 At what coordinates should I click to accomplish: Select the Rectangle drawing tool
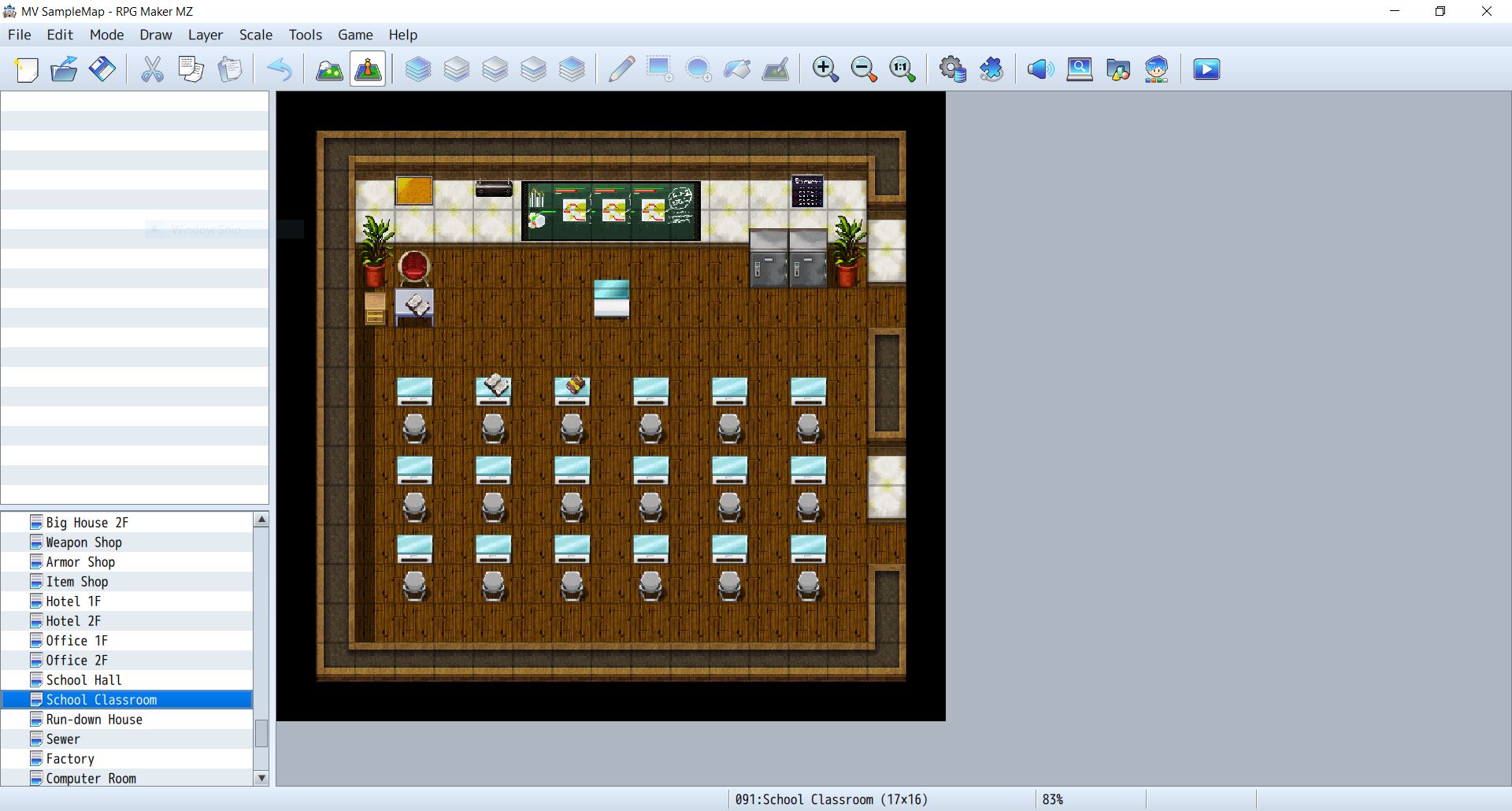[x=660, y=69]
